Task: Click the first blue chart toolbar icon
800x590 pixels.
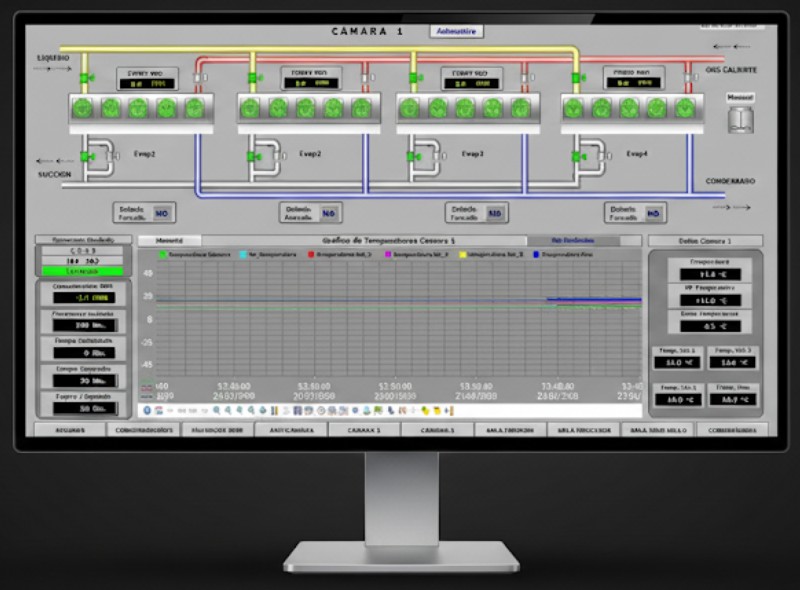Action: point(147,411)
